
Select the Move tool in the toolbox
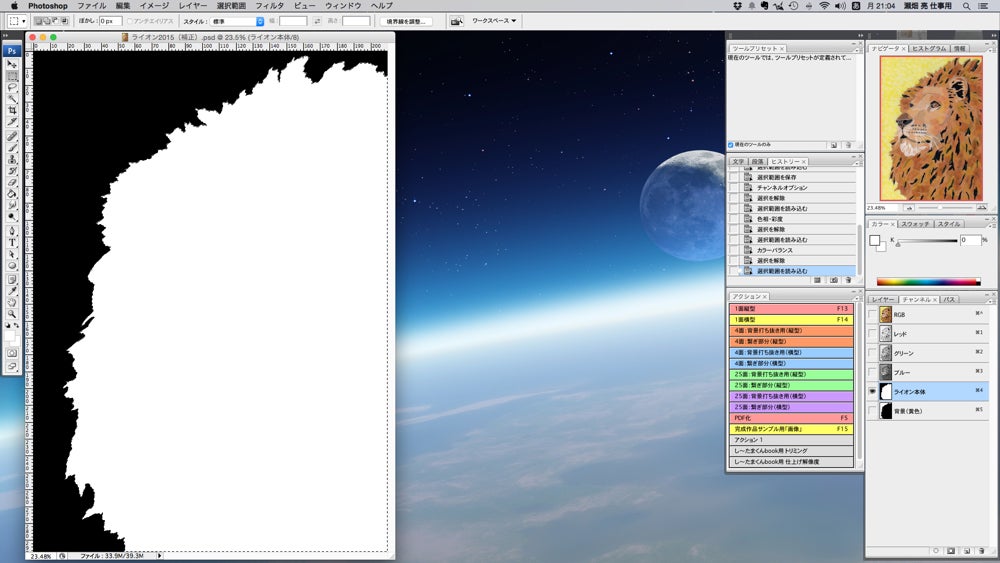[x=12, y=64]
